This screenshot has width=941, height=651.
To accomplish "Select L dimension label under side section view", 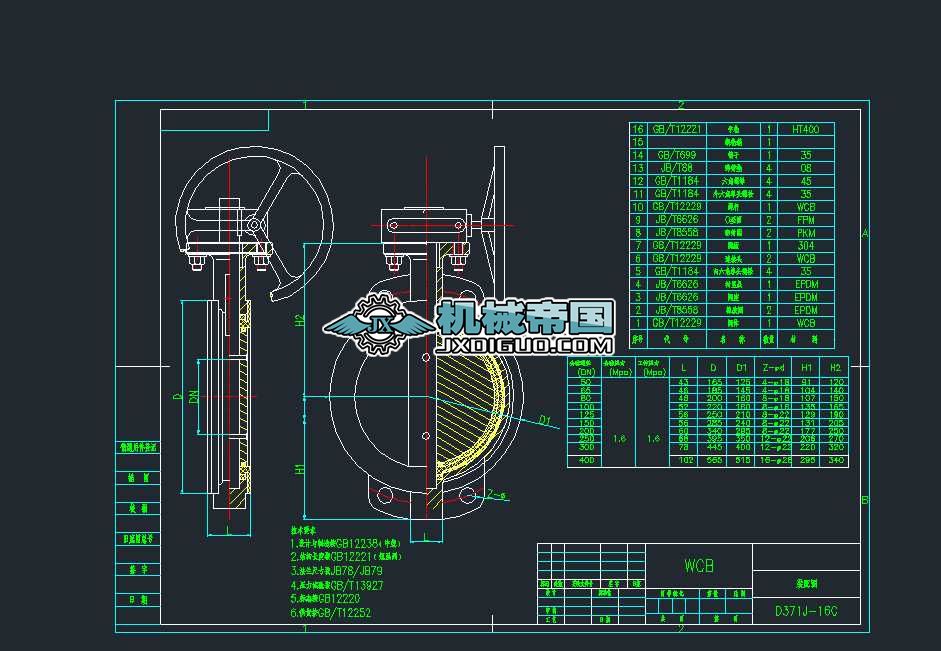I will tap(229, 529).
